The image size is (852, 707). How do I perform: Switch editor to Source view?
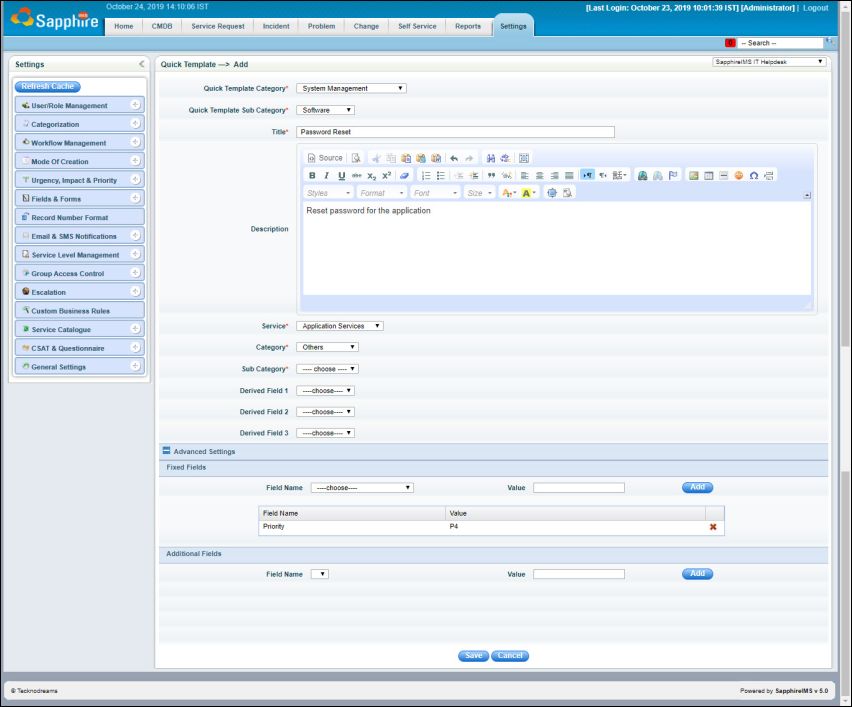325,158
